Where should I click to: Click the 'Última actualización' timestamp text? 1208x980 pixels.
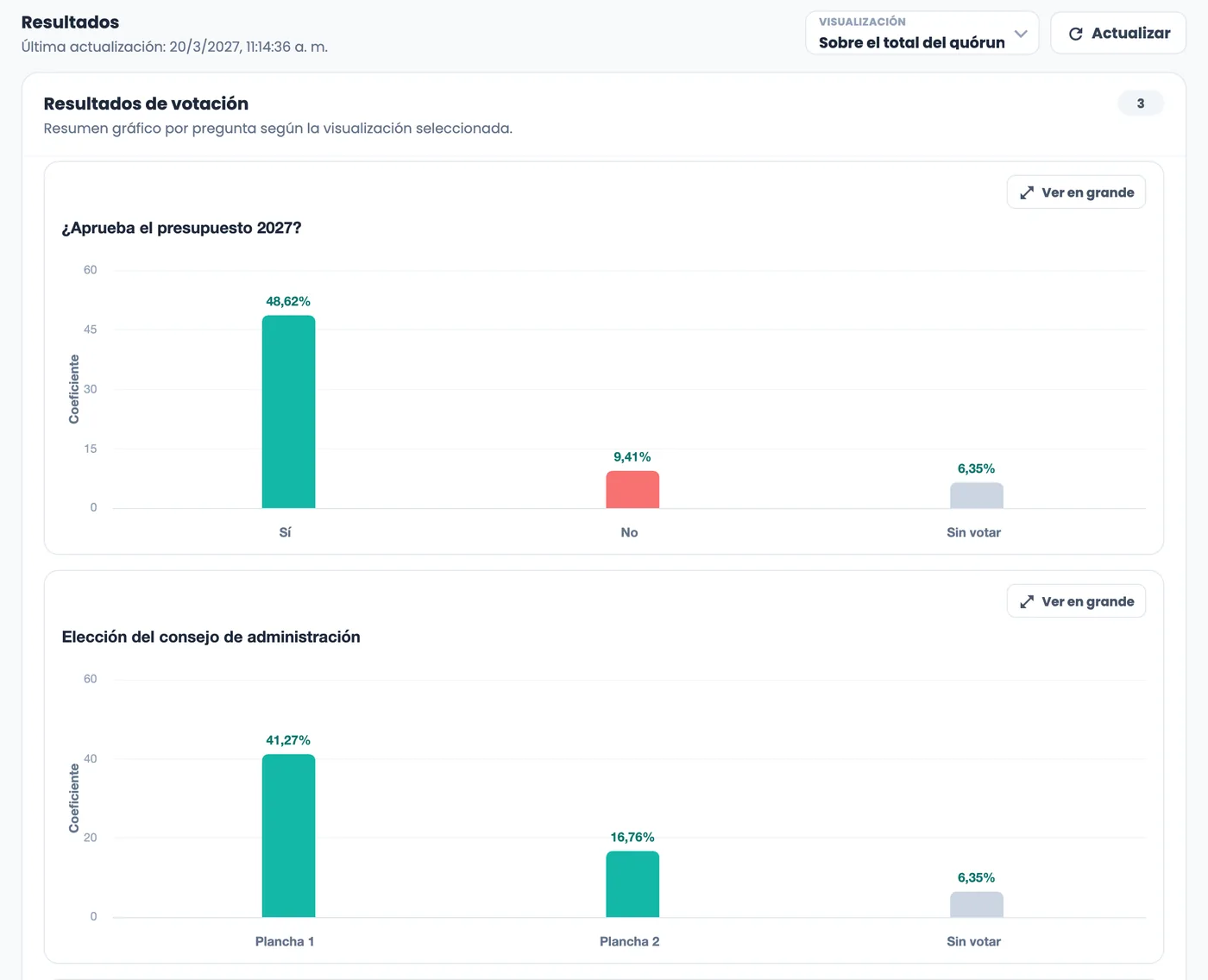[x=174, y=47]
